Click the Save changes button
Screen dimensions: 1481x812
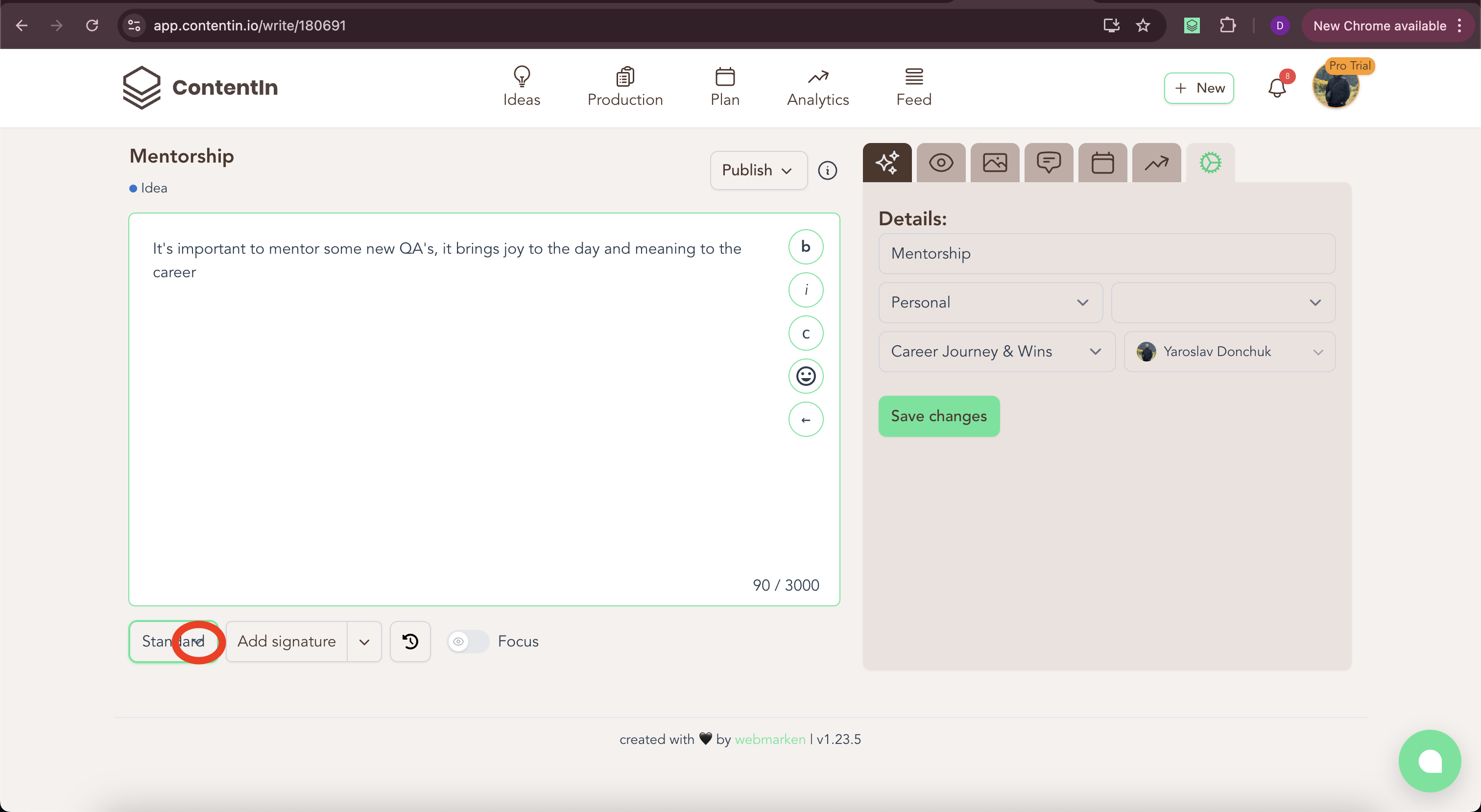coord(939,416)
